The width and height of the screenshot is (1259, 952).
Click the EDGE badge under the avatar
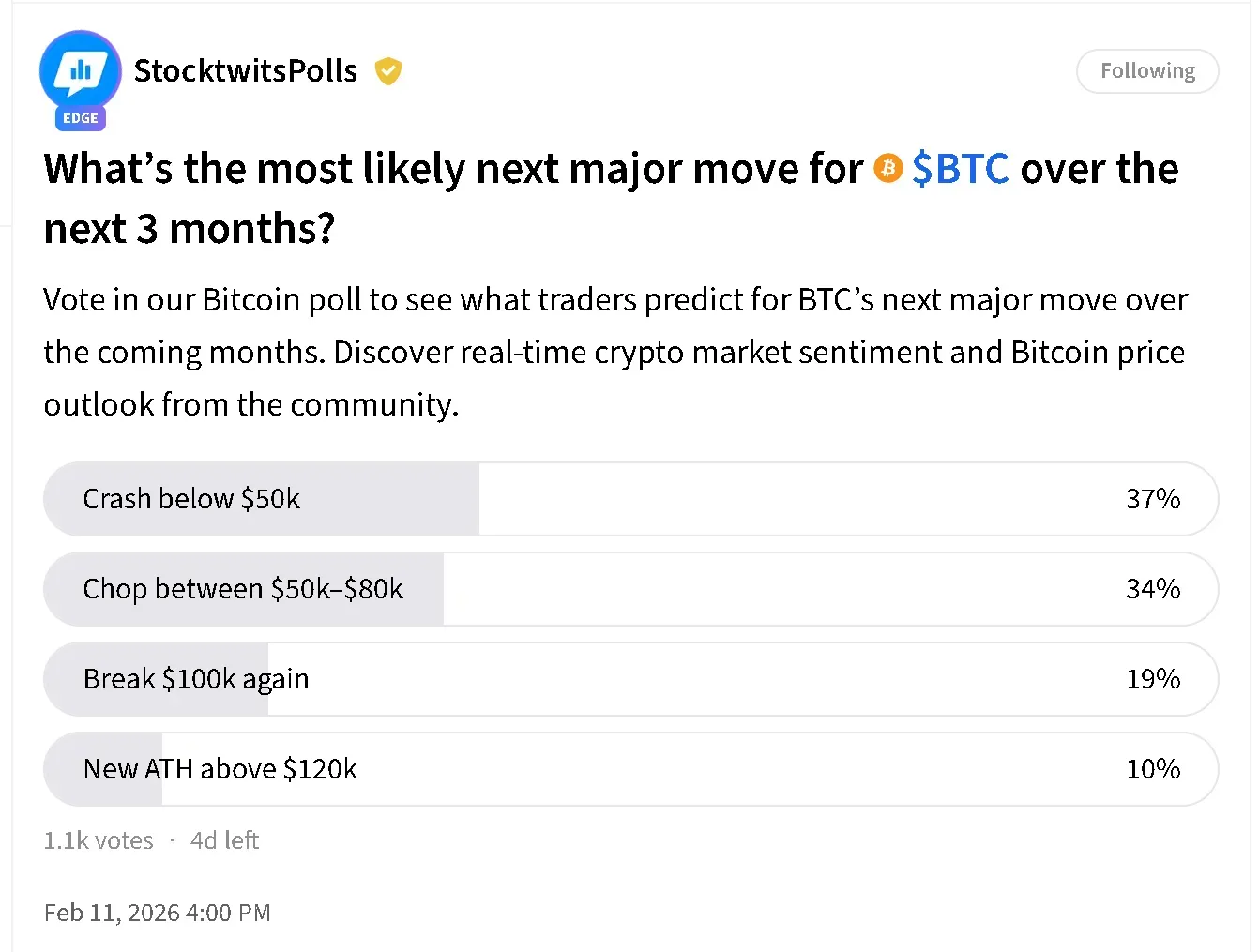[x=81, y=118]
